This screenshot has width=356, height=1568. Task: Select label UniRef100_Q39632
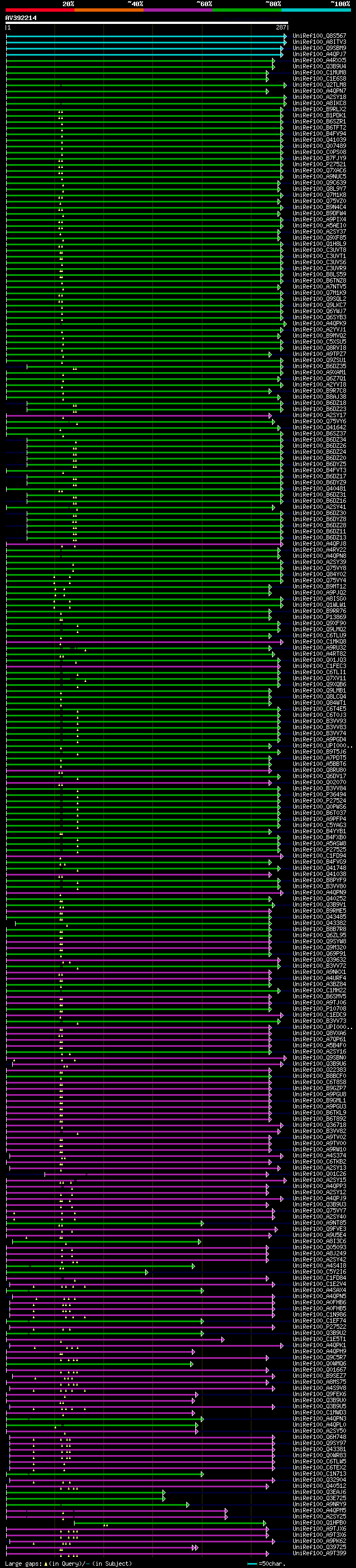pyautogui.click(x=319, y=959)
